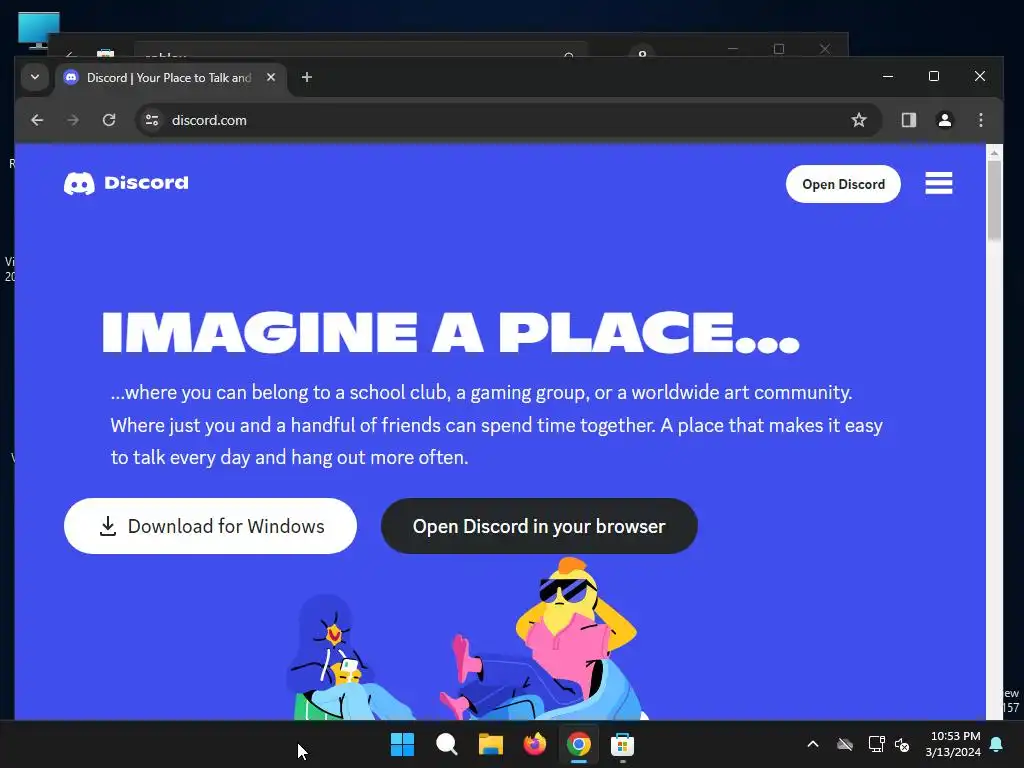Click the network display tray icon
This screenshot has height=768, width=1024.
pos(876,744)
